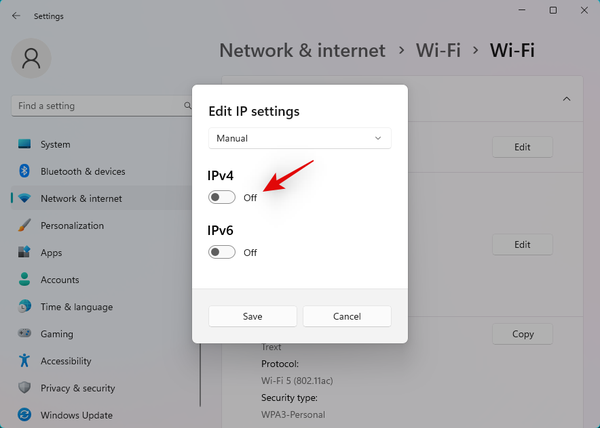Click Cancel in Edit IP settings dialog
The height and width of the screenshot is (428, 600).
tap(347, 316)
